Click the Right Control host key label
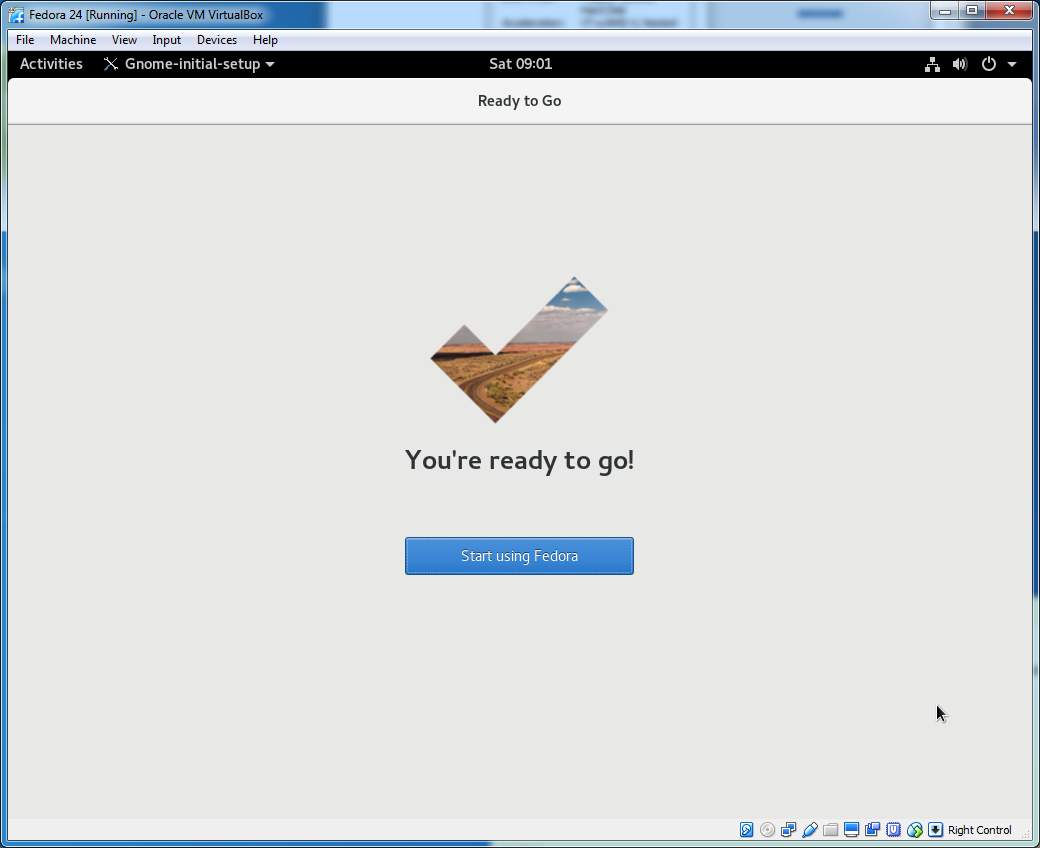The image size is (1040, 848). (980, 830)
